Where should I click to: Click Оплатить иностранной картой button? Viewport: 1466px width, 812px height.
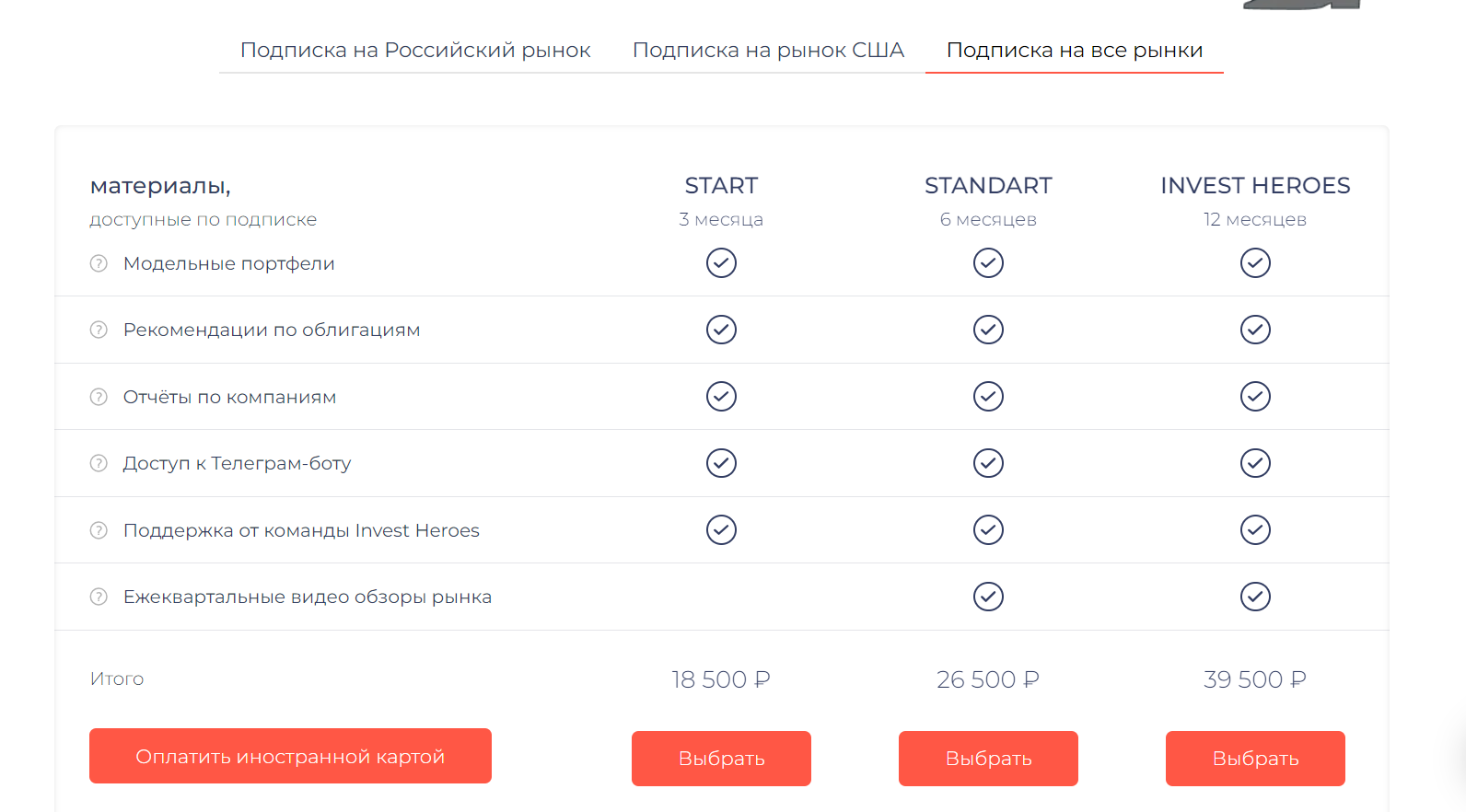coord(290,756)
